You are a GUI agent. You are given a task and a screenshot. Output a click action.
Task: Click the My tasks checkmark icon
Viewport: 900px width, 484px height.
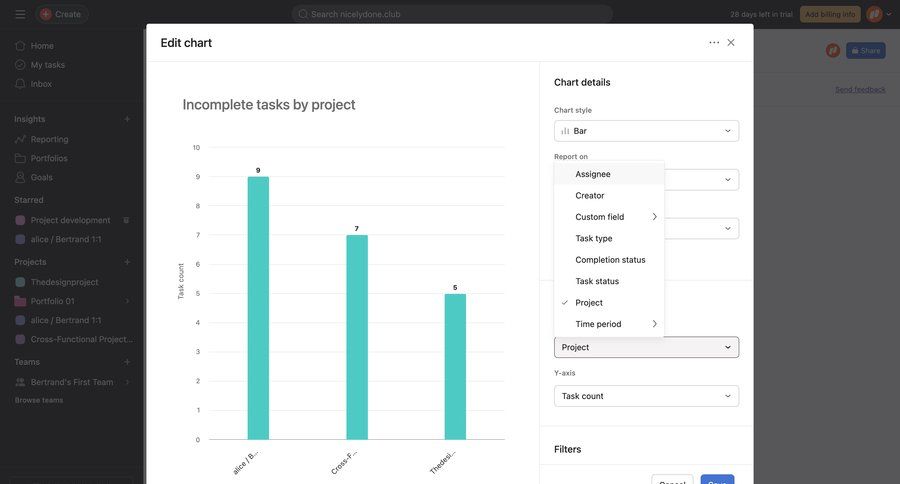click(20, 65)
